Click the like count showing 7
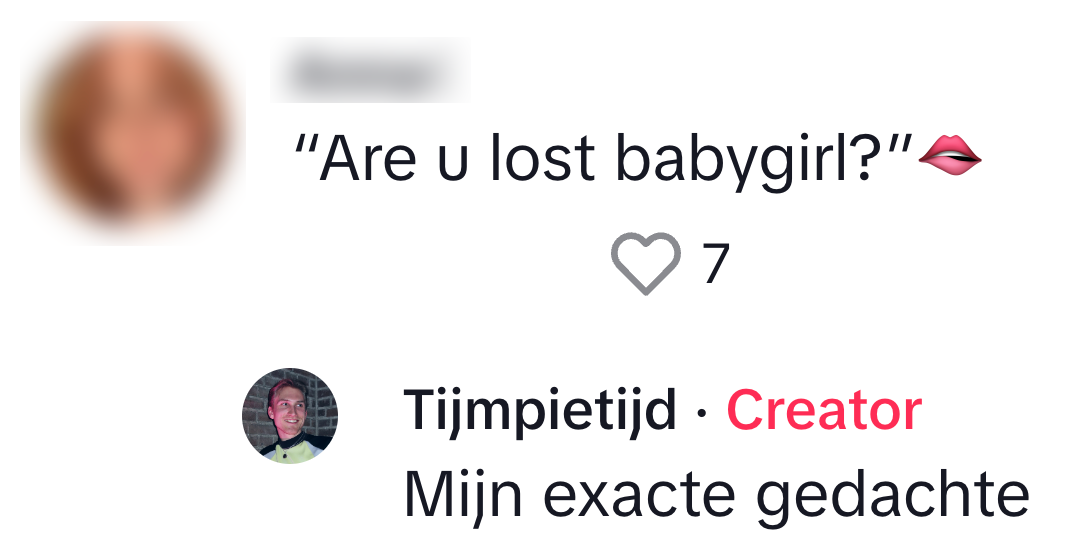Viewport: 1074px width, 548px height. tap(715, 264)
